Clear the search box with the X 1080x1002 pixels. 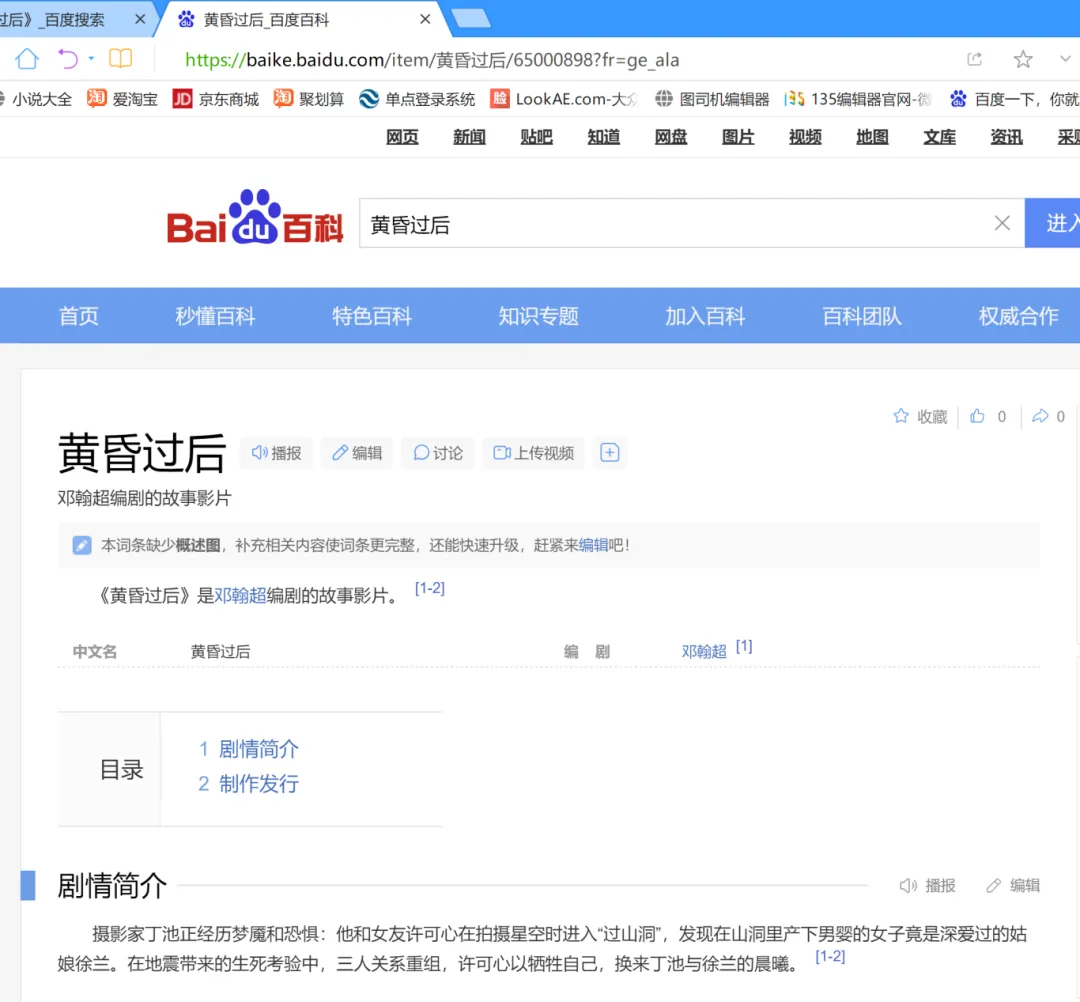1002,223
